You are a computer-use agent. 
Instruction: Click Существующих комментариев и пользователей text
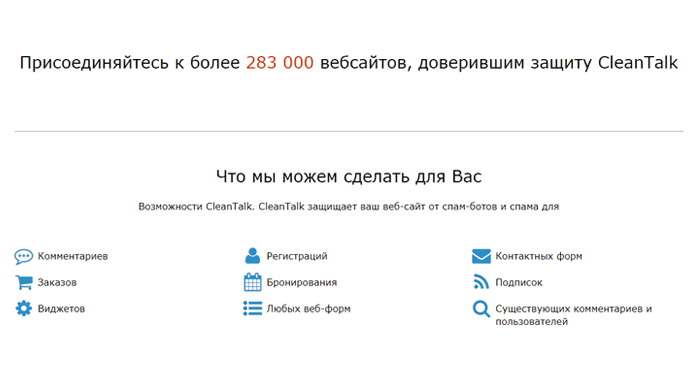(x=573, y=315)
